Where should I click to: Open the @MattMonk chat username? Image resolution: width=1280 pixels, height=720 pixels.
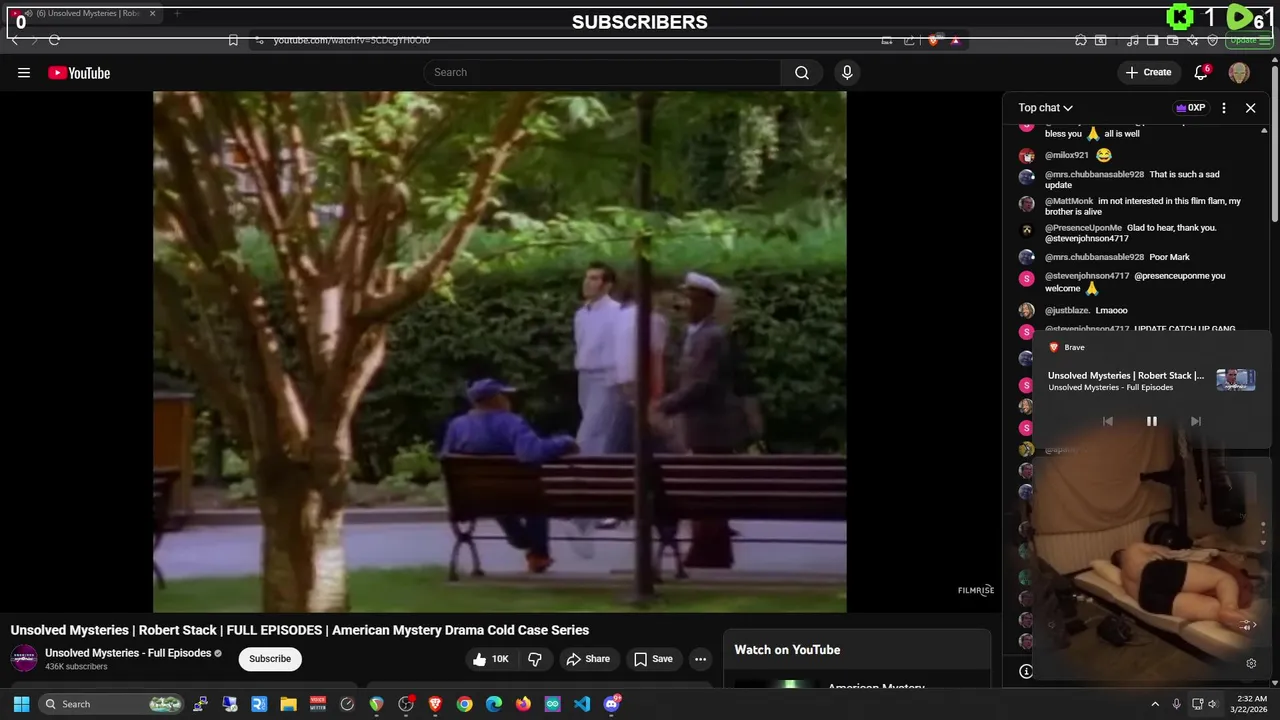(x=1069, y=201)
